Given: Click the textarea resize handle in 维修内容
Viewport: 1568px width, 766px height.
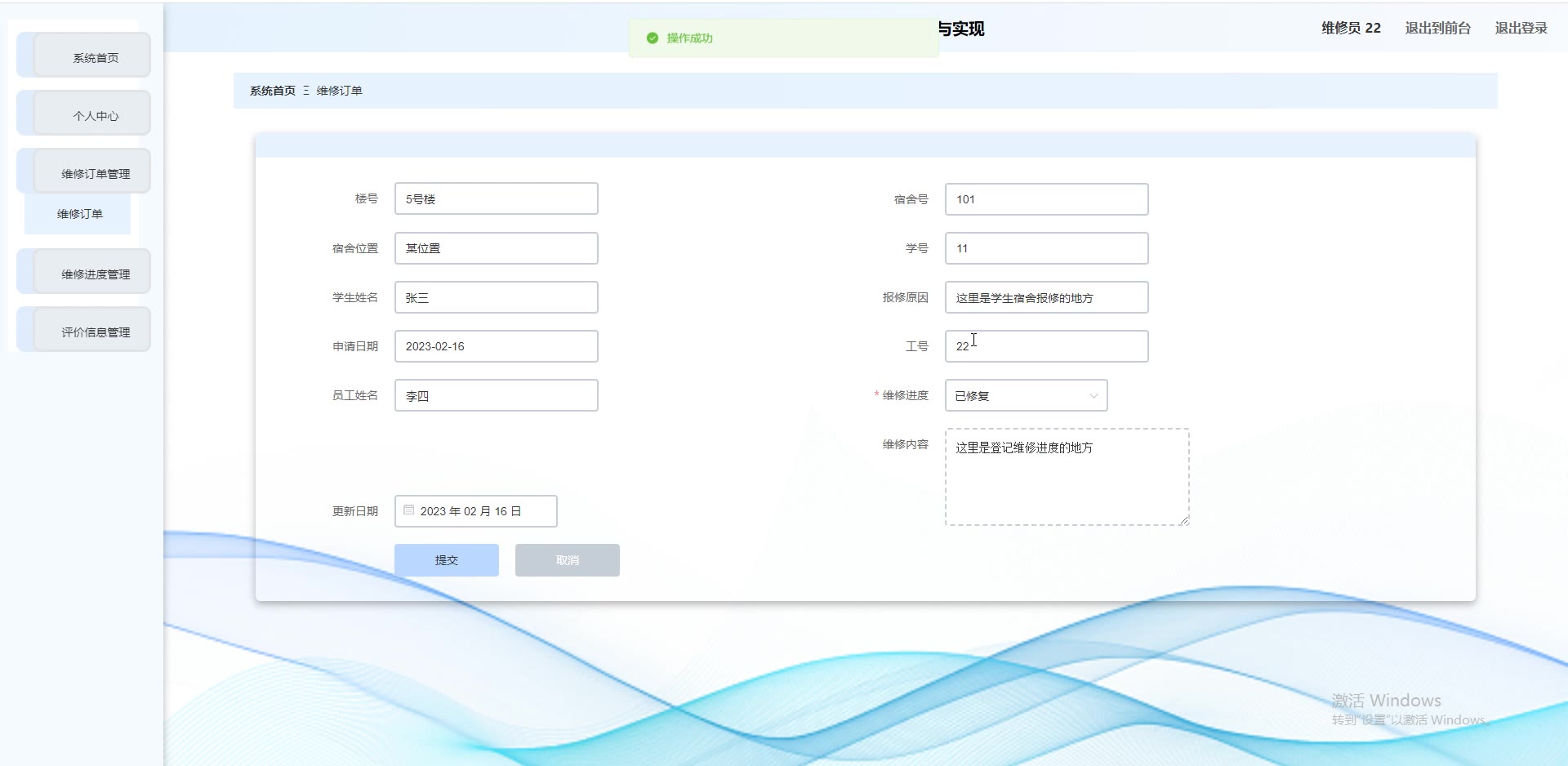Looking at the screenshot, I should point(1184,520).
